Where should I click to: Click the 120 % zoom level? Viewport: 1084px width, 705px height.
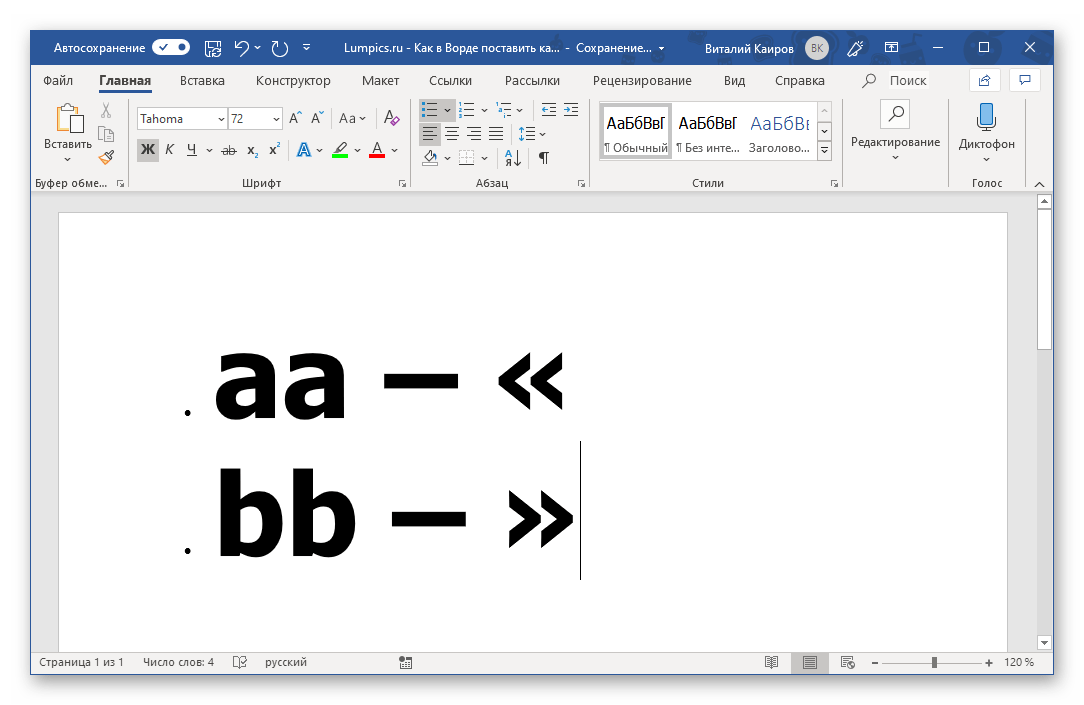1019,662
